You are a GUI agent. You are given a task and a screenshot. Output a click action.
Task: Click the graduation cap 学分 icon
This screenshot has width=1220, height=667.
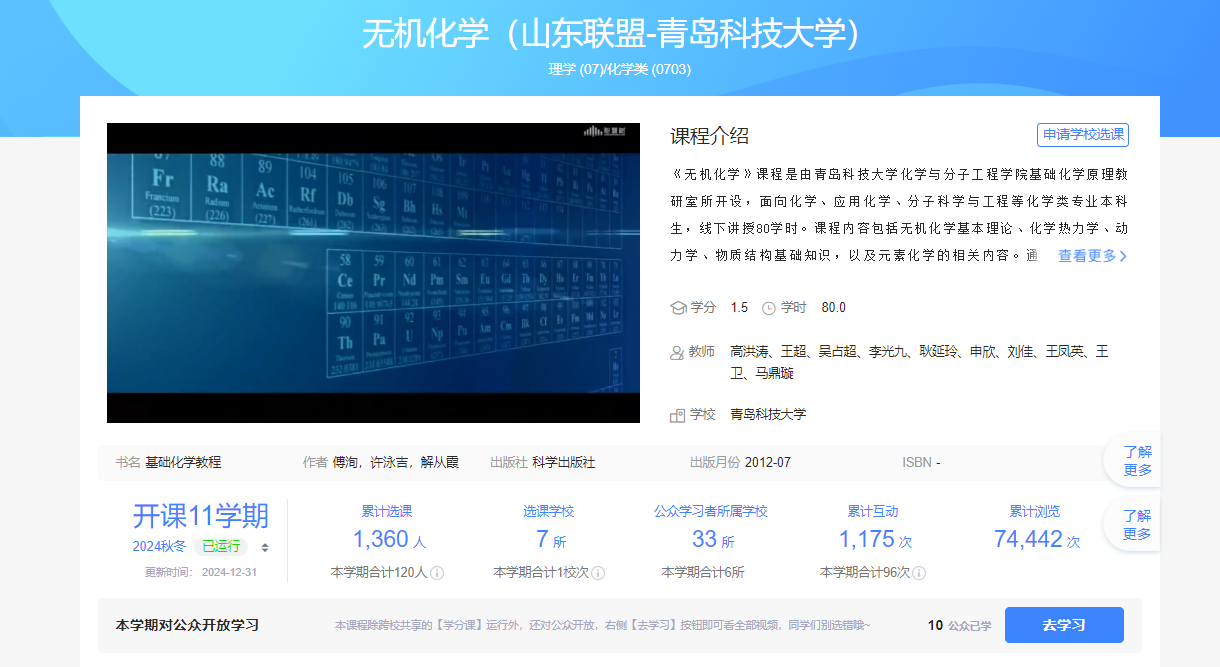[x=678, y=308]
